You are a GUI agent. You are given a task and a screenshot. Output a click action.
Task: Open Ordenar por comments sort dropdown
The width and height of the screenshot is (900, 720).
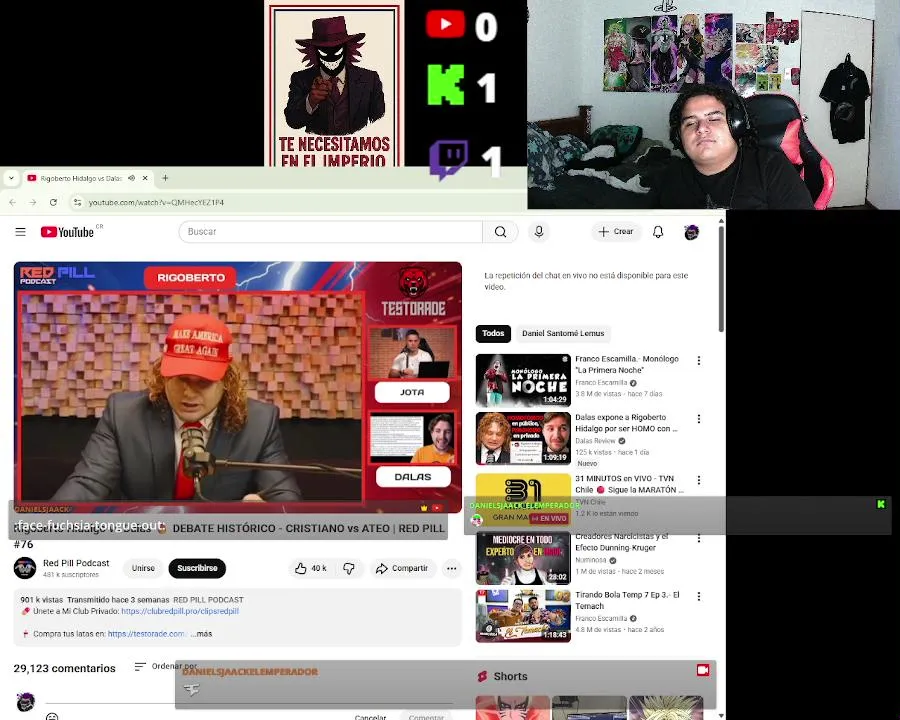(x=165, y=667)
